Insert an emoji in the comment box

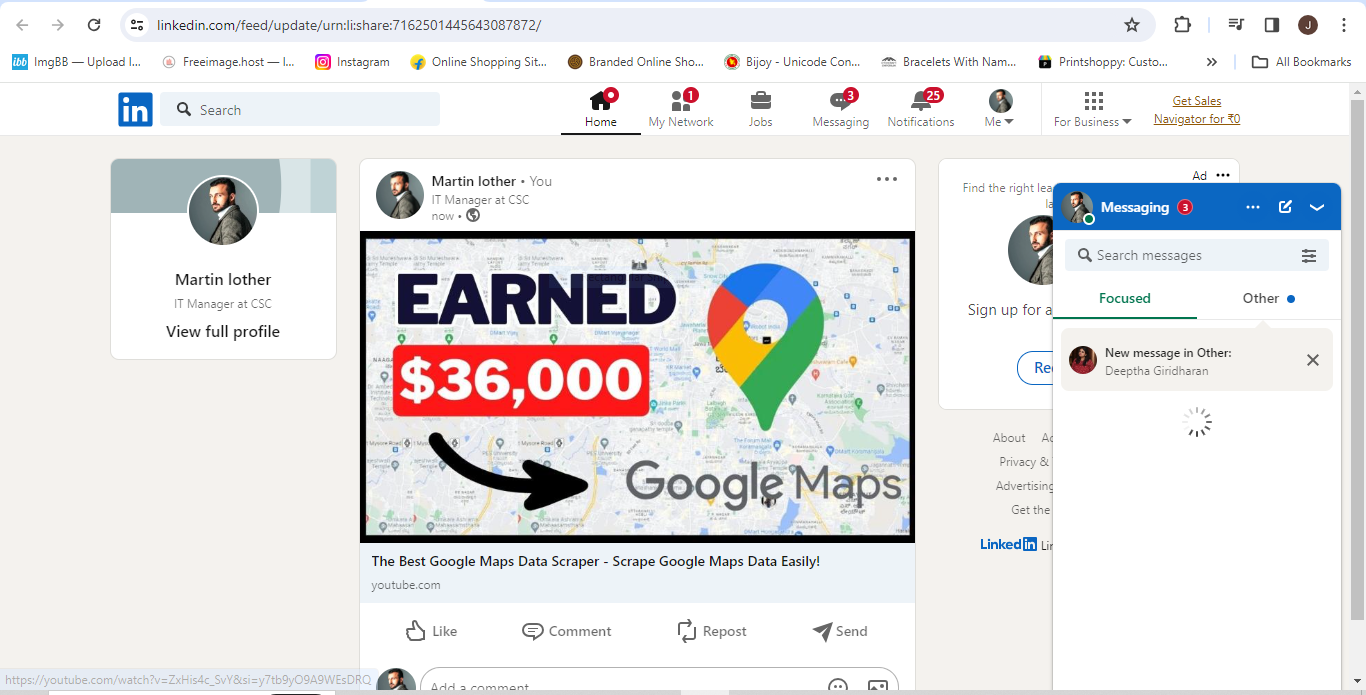[838, 687]
